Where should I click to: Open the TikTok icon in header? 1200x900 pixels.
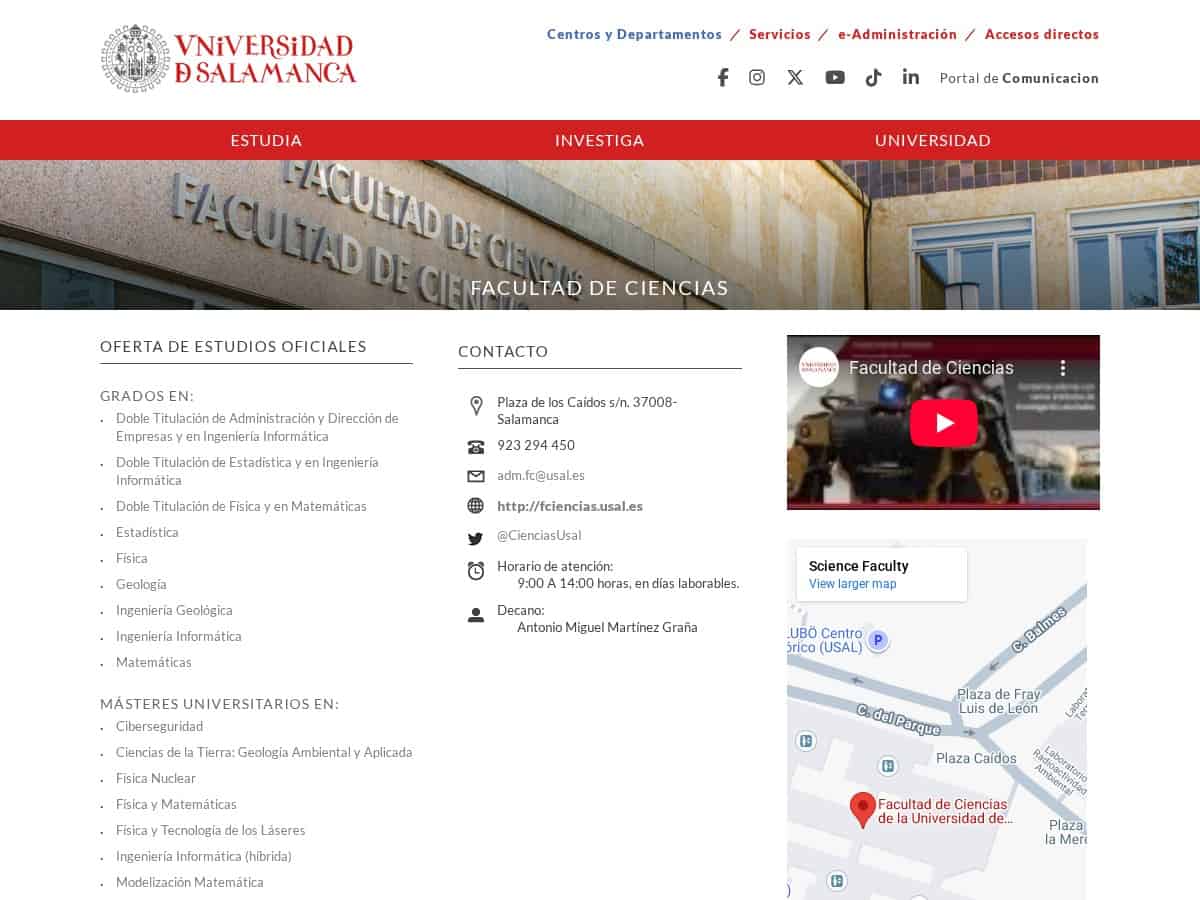(x=873, y=77)
